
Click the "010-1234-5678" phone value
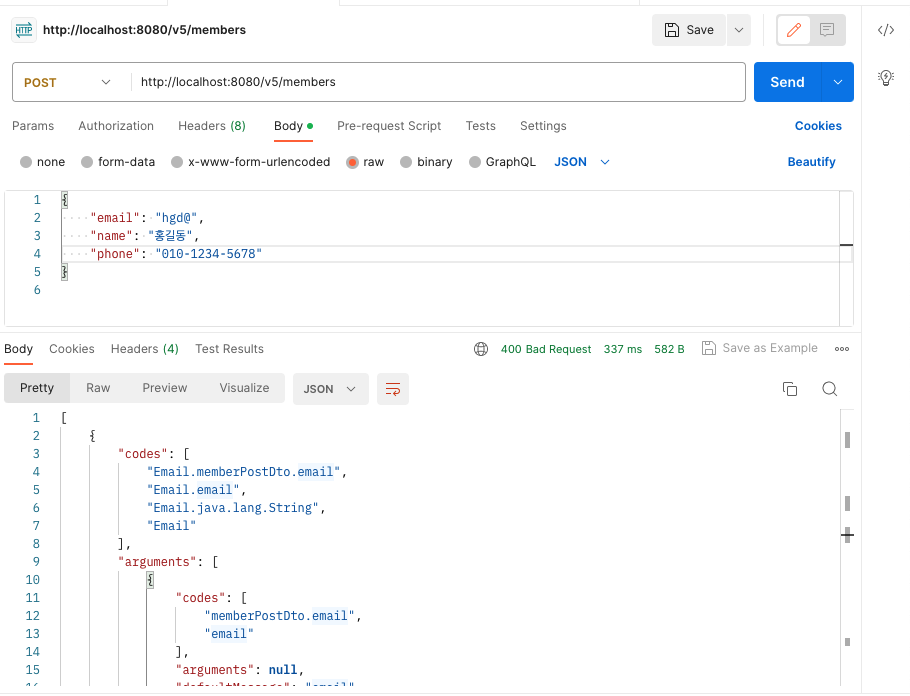pos(208,254)
